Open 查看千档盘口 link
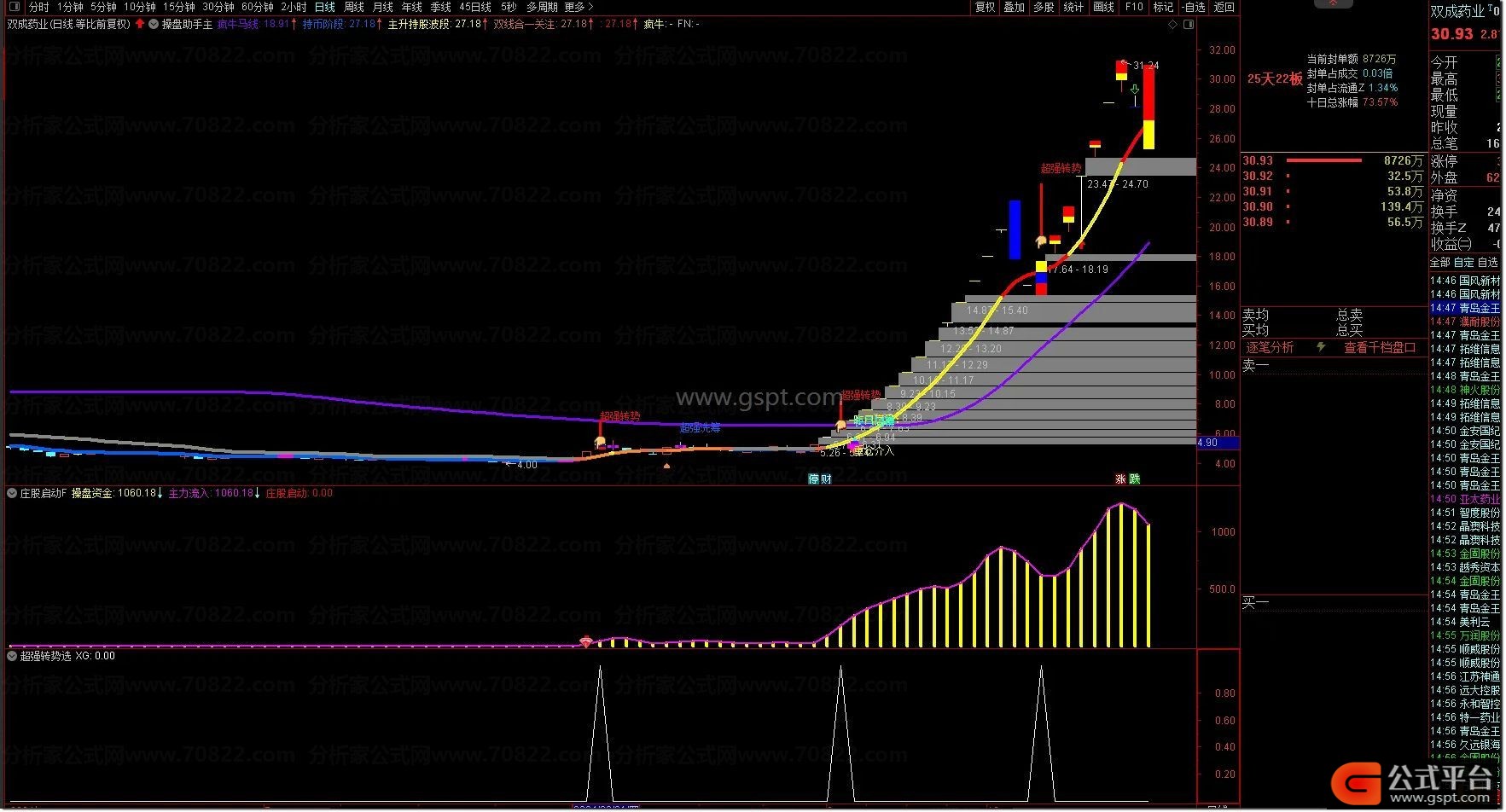 1380,347
